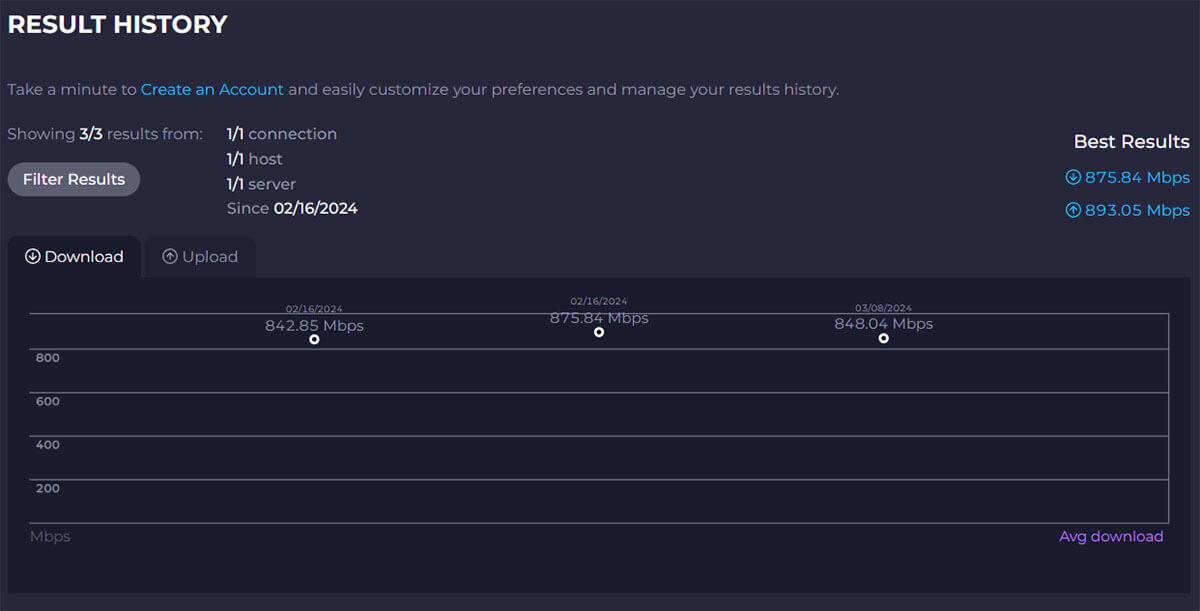Select the 875.84 Mbps chart data point
The height and width of the screenshot is (611, 1200).
click(x=599, y=332)
